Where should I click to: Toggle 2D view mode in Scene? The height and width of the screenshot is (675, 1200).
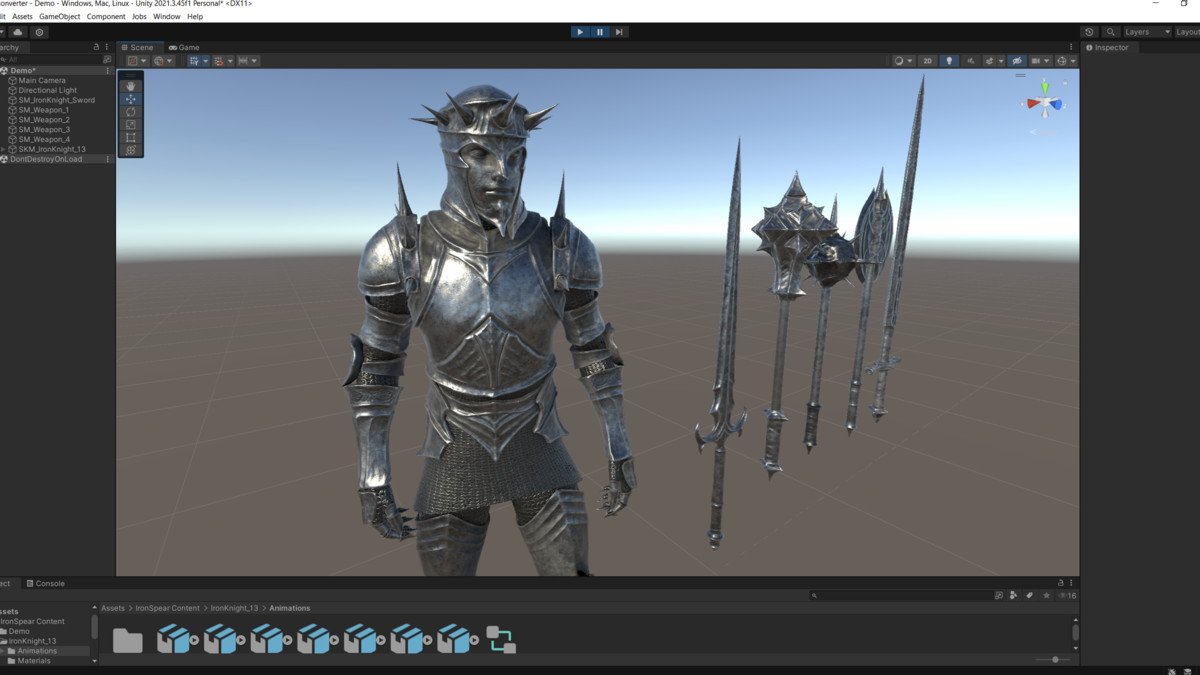927,61
